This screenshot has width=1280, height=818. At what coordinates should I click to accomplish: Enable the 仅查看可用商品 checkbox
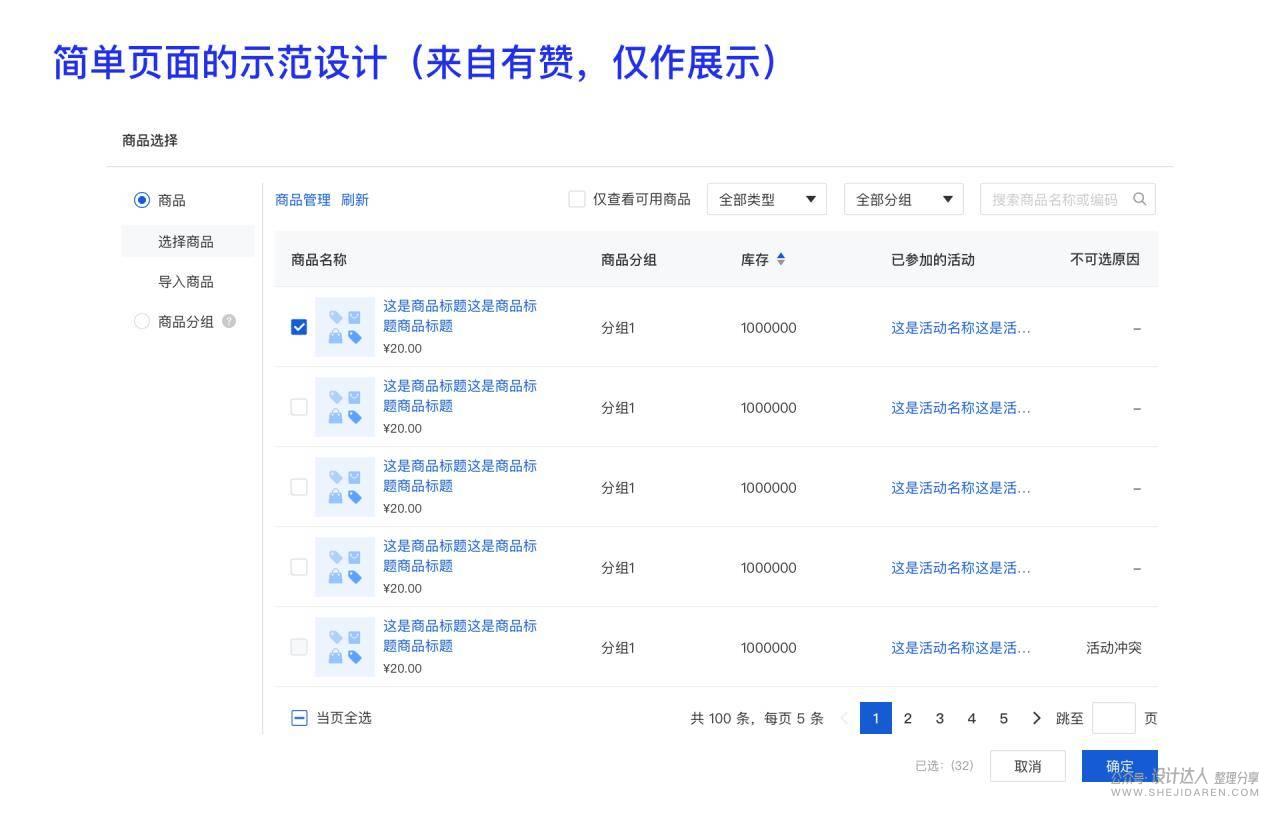tap(577, 199)
